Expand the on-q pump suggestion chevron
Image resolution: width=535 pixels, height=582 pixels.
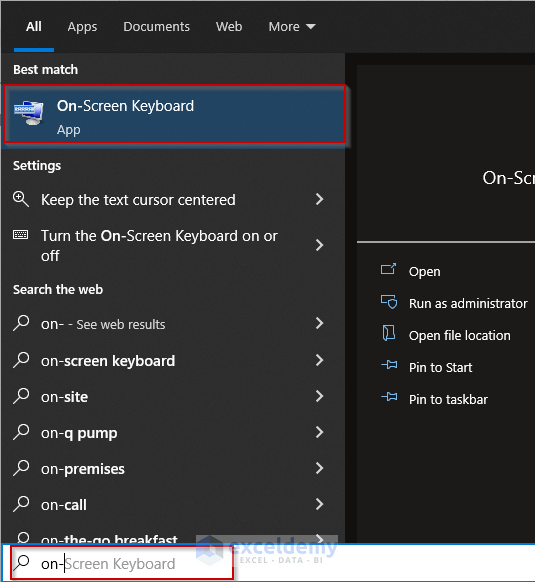[319, 432]
